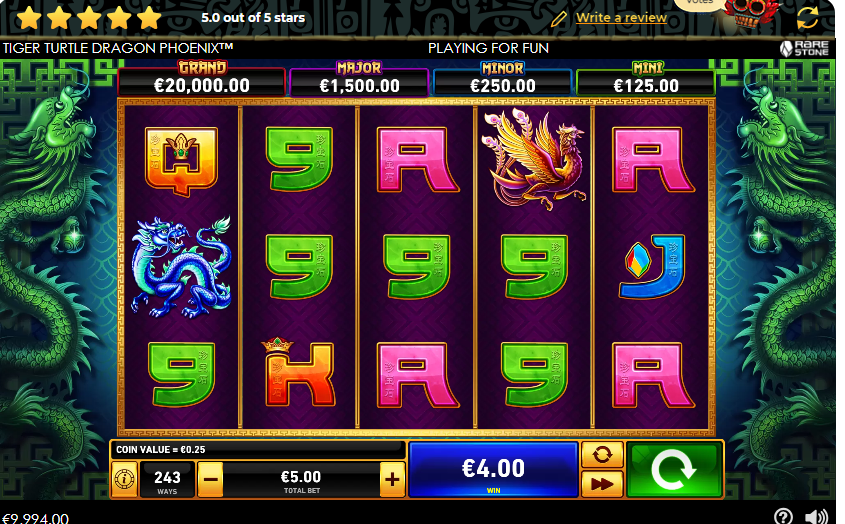Decrease total bet with the minus button

click(x=211, y=479)
